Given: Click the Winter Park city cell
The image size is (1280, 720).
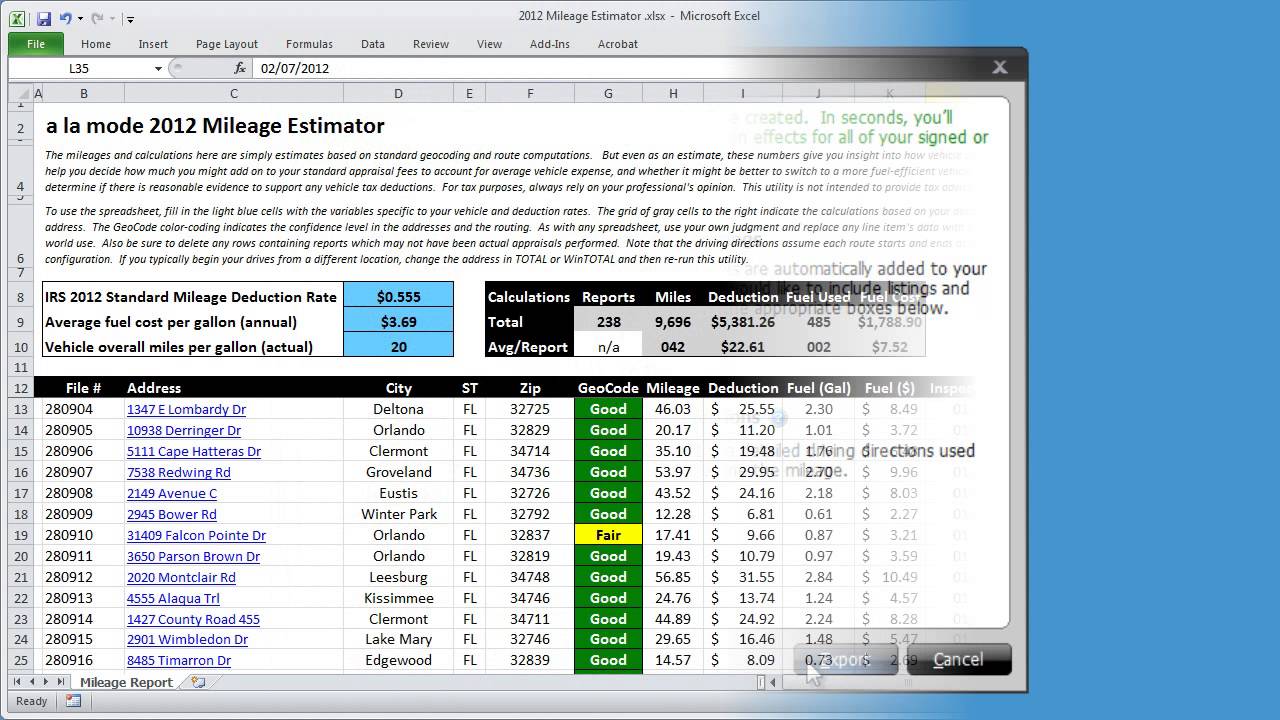Looking at the screenshot, I should tap(398, 514).
